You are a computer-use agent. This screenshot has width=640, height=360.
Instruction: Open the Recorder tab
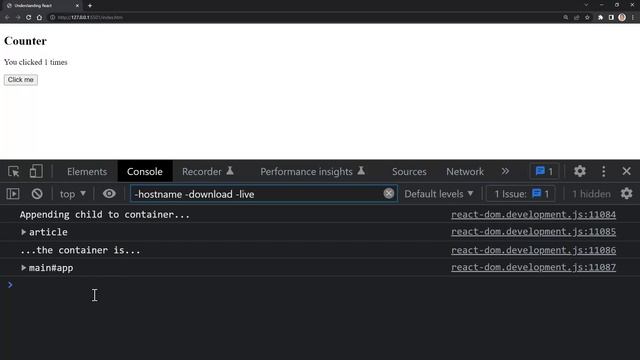207,172
